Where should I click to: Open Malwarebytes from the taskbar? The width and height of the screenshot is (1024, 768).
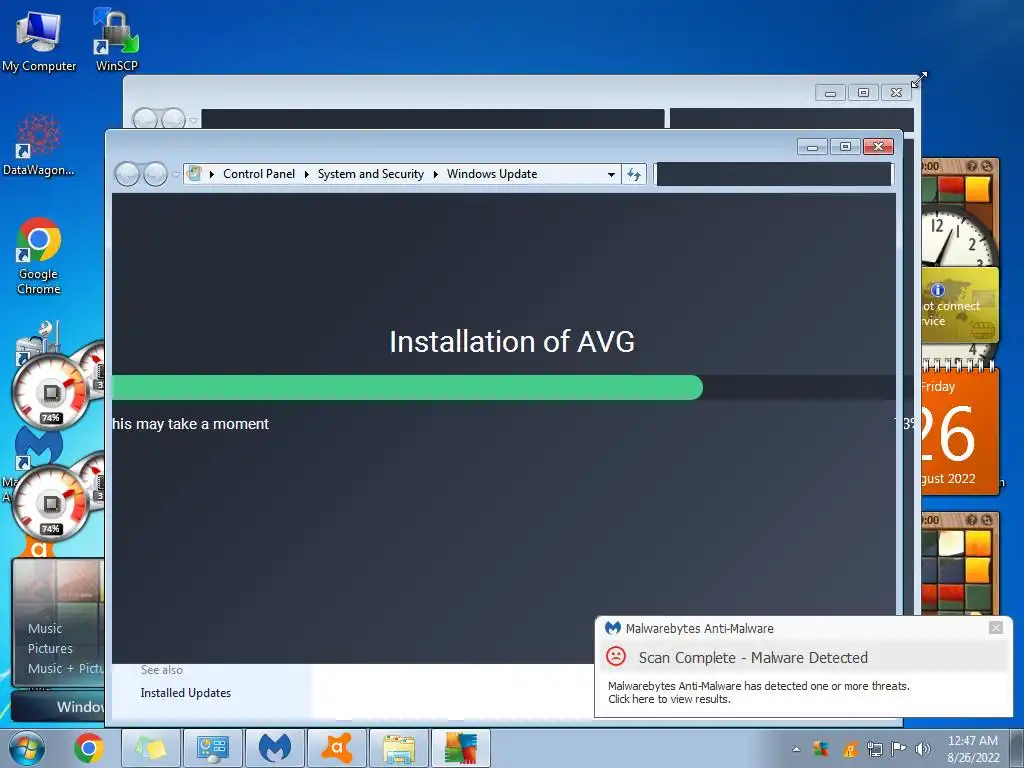click(274, 748)
